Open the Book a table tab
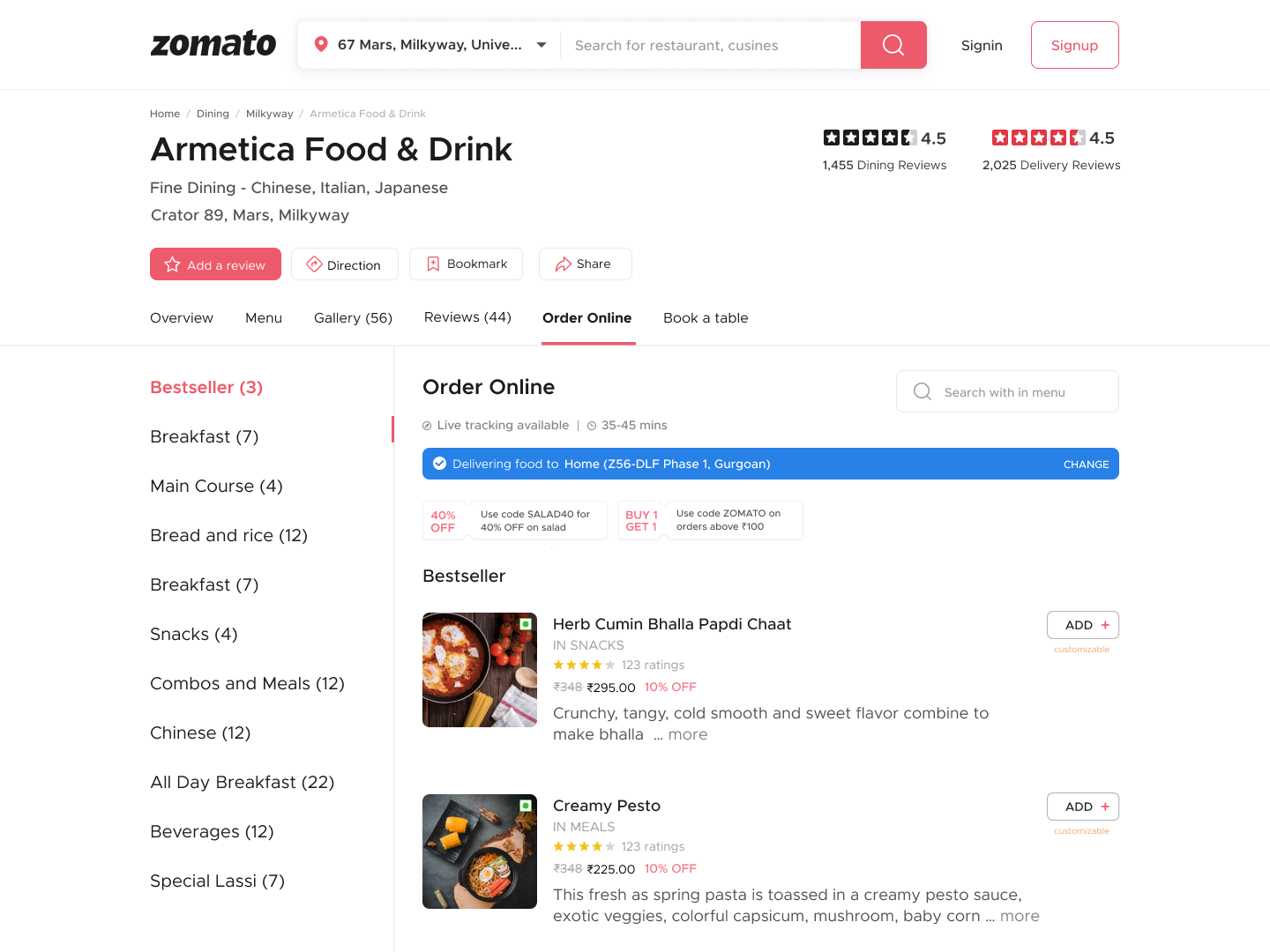This screenshot has width=1270, height=952. 706,318
